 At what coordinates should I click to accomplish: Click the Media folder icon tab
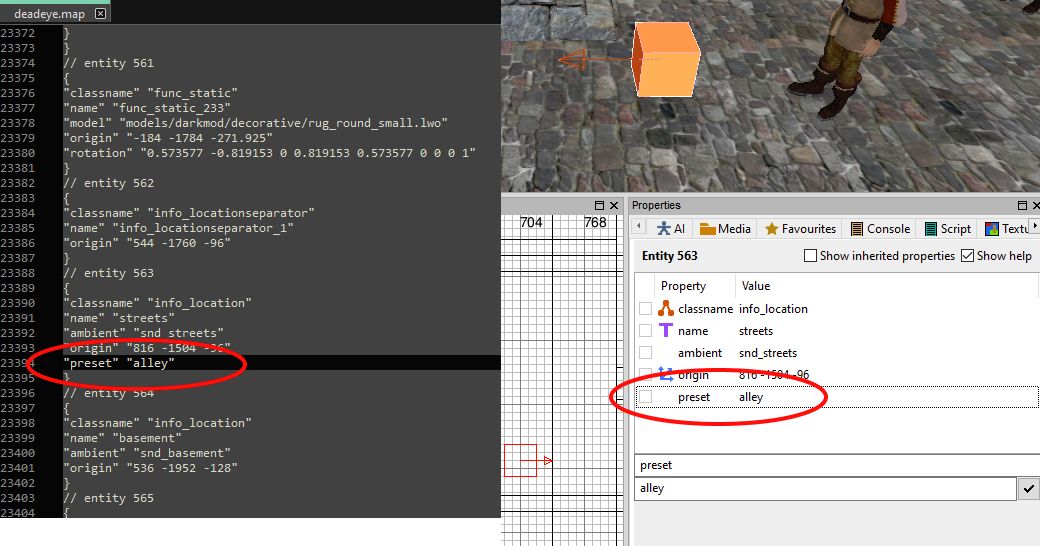707,229
